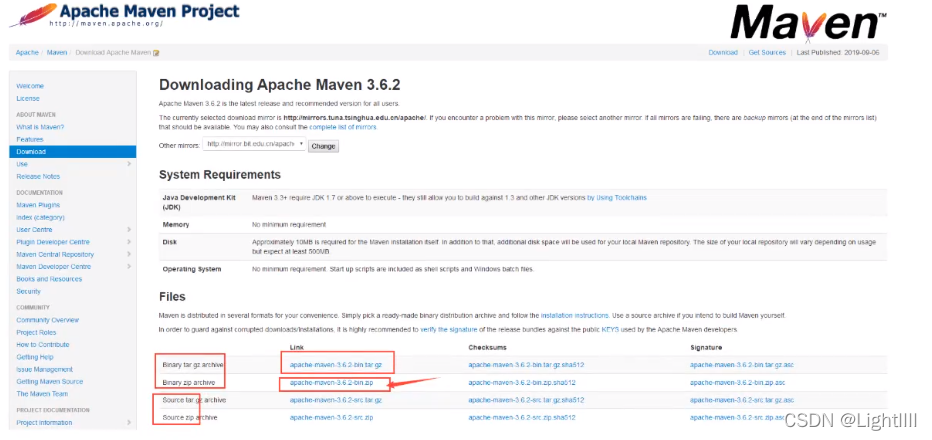Open How to Contribute link
Viewport: 932px width, 440px height.
(43, 345)
